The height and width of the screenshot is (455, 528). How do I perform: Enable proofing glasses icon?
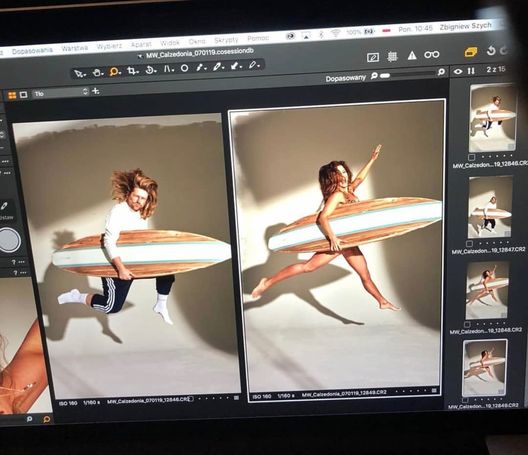[431, 54]
